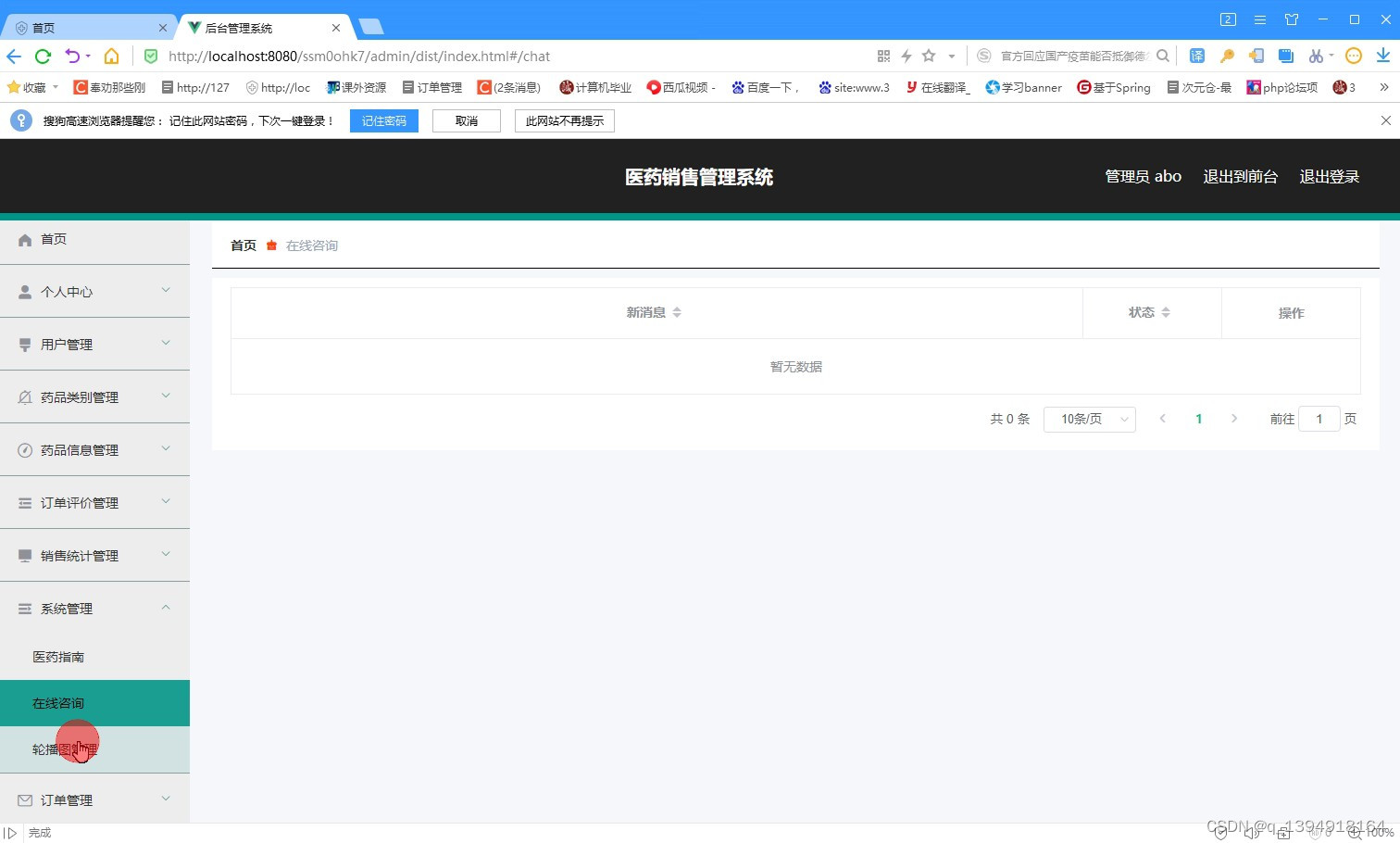The width and height of the screenshot is (1400, 843).
Task: Expand 用户管理 menu
Action: (x=94, y=345)
